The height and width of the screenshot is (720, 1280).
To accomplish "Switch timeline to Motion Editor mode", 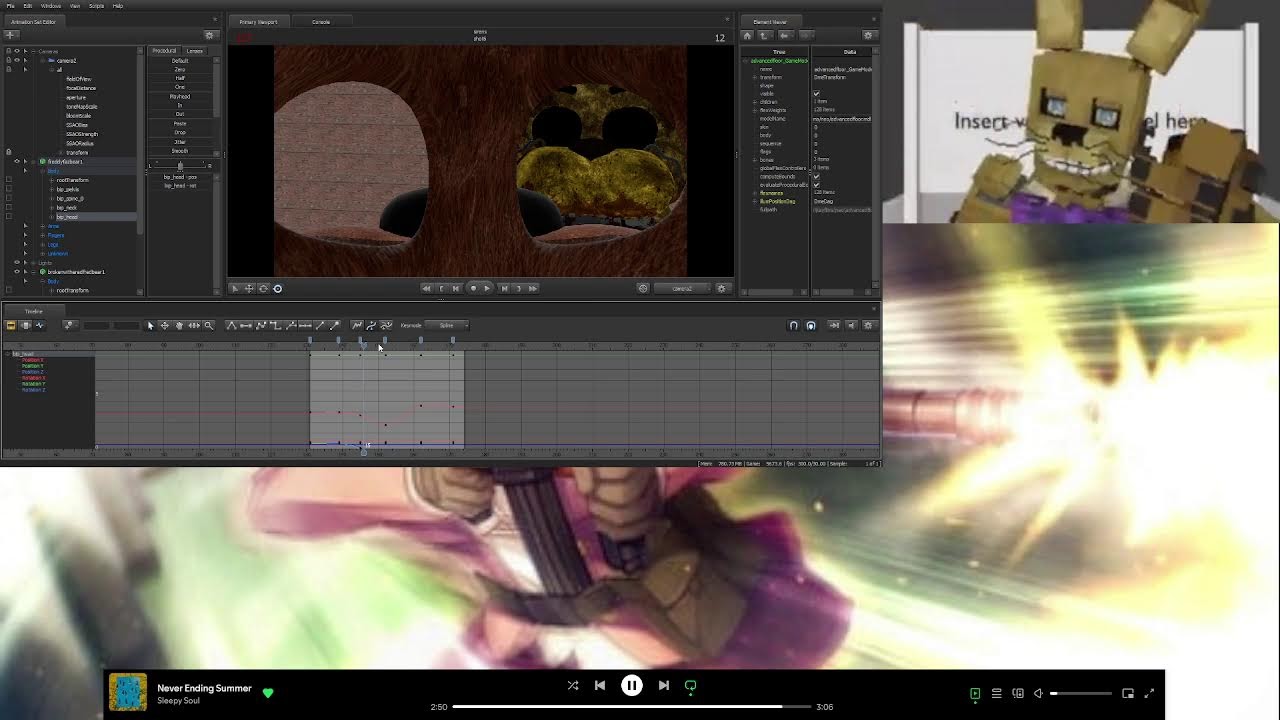I will click(x=25, y=325).
